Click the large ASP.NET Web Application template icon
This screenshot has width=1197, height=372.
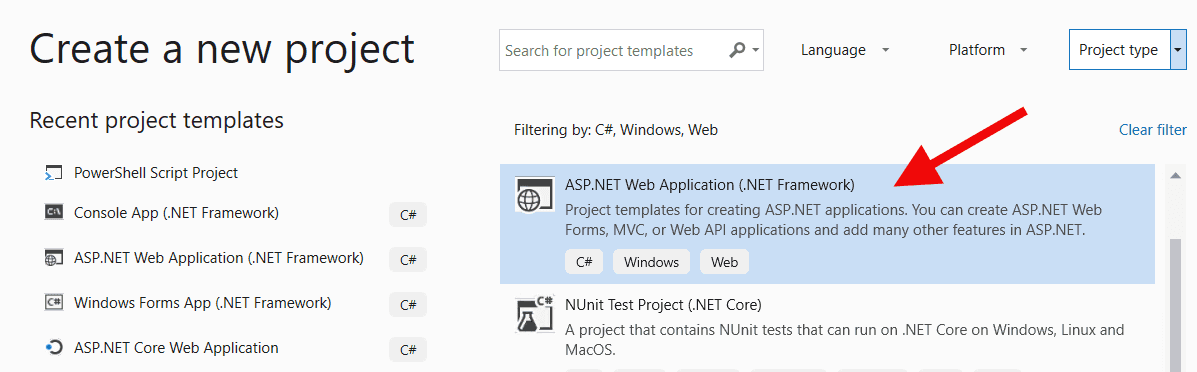[534, 196]
